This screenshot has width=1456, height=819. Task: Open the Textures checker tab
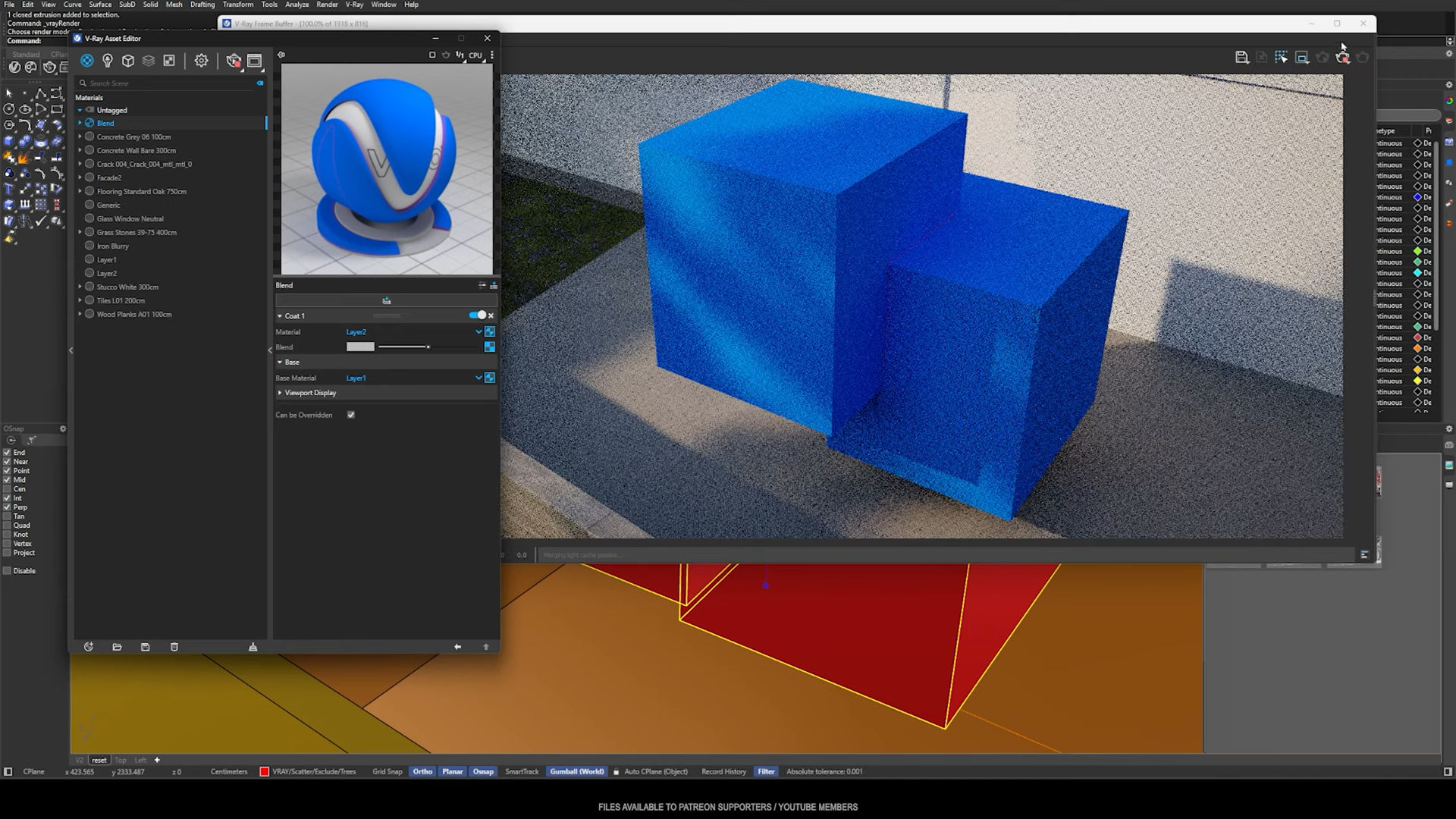[169, 61]
